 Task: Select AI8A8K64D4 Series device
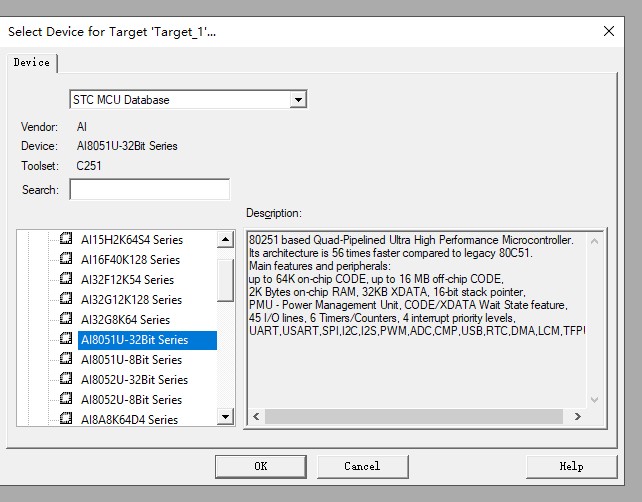(x=129, y=420)
